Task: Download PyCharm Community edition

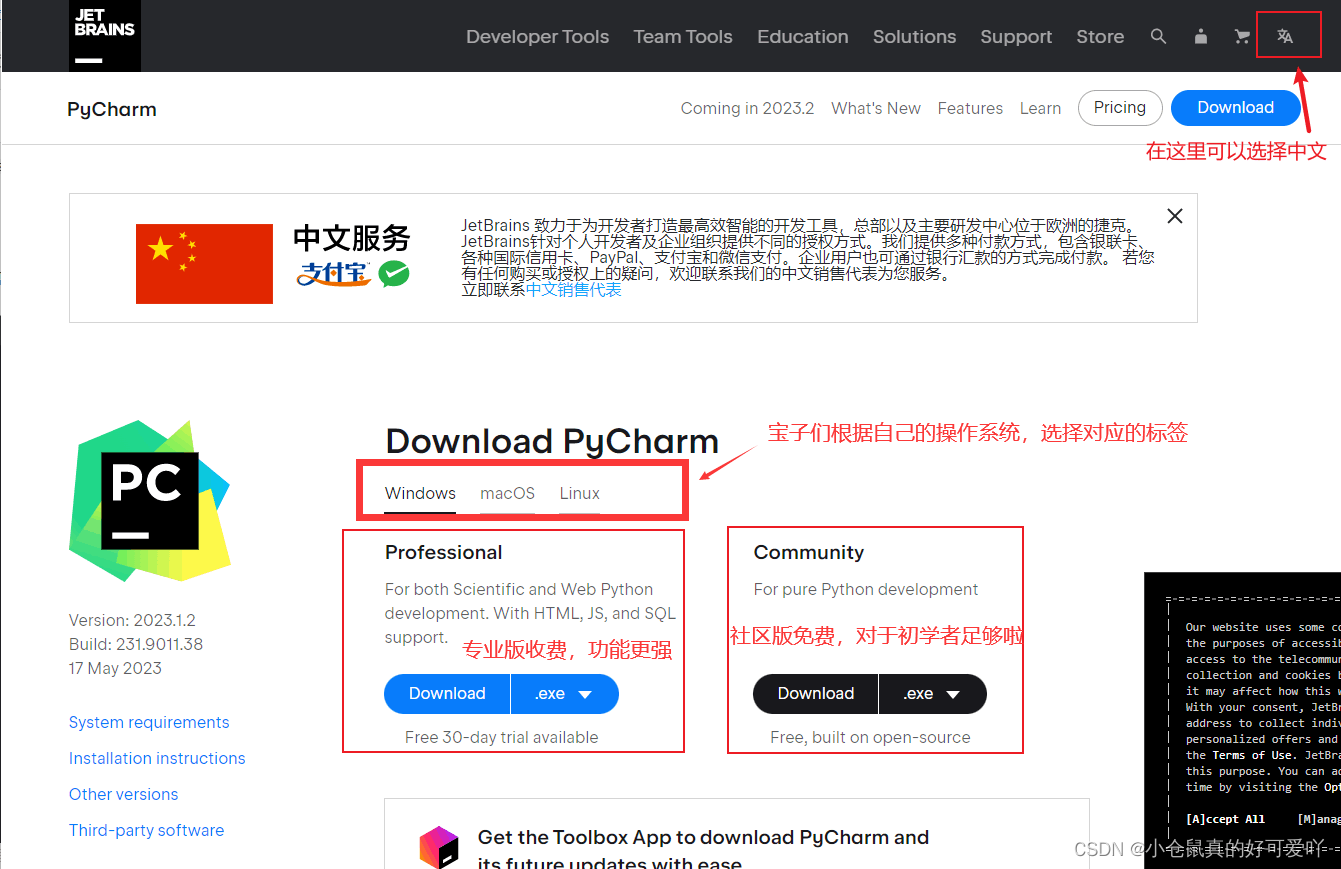Action: (x=815, y=694)
